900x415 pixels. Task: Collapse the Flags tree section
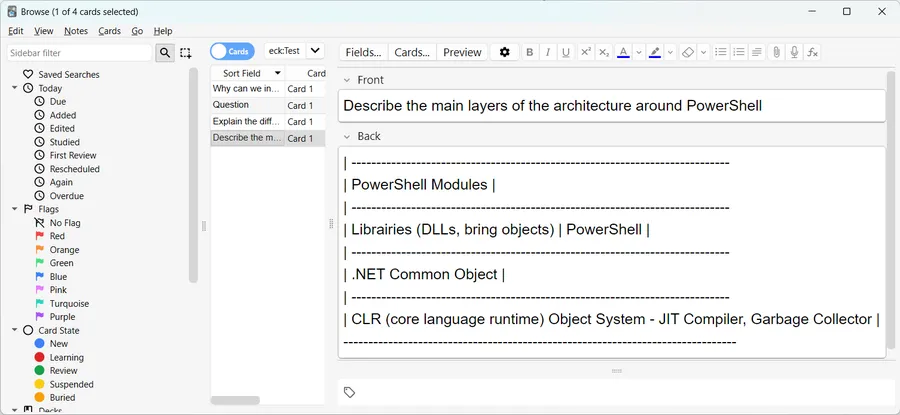(x=14, y=209)
